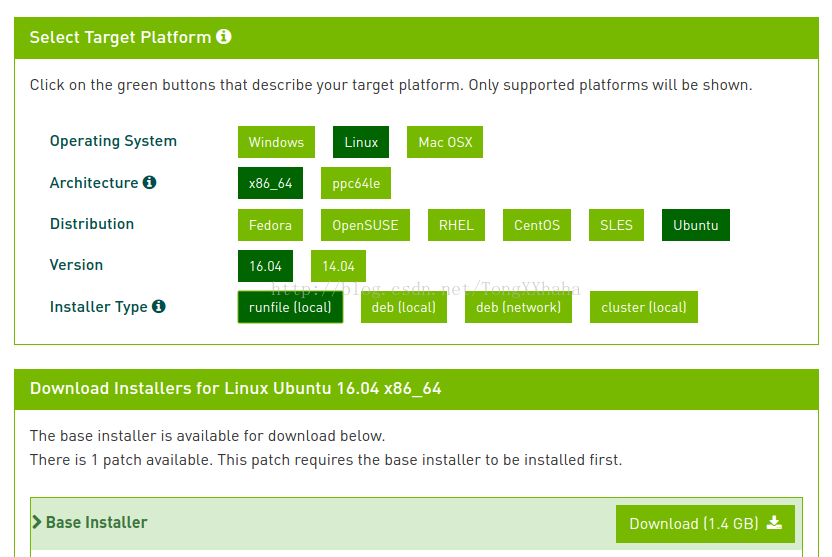Click 'Click on the green buttons' instruction text
This screenshot has width=832, height=557.
[391, 85]
